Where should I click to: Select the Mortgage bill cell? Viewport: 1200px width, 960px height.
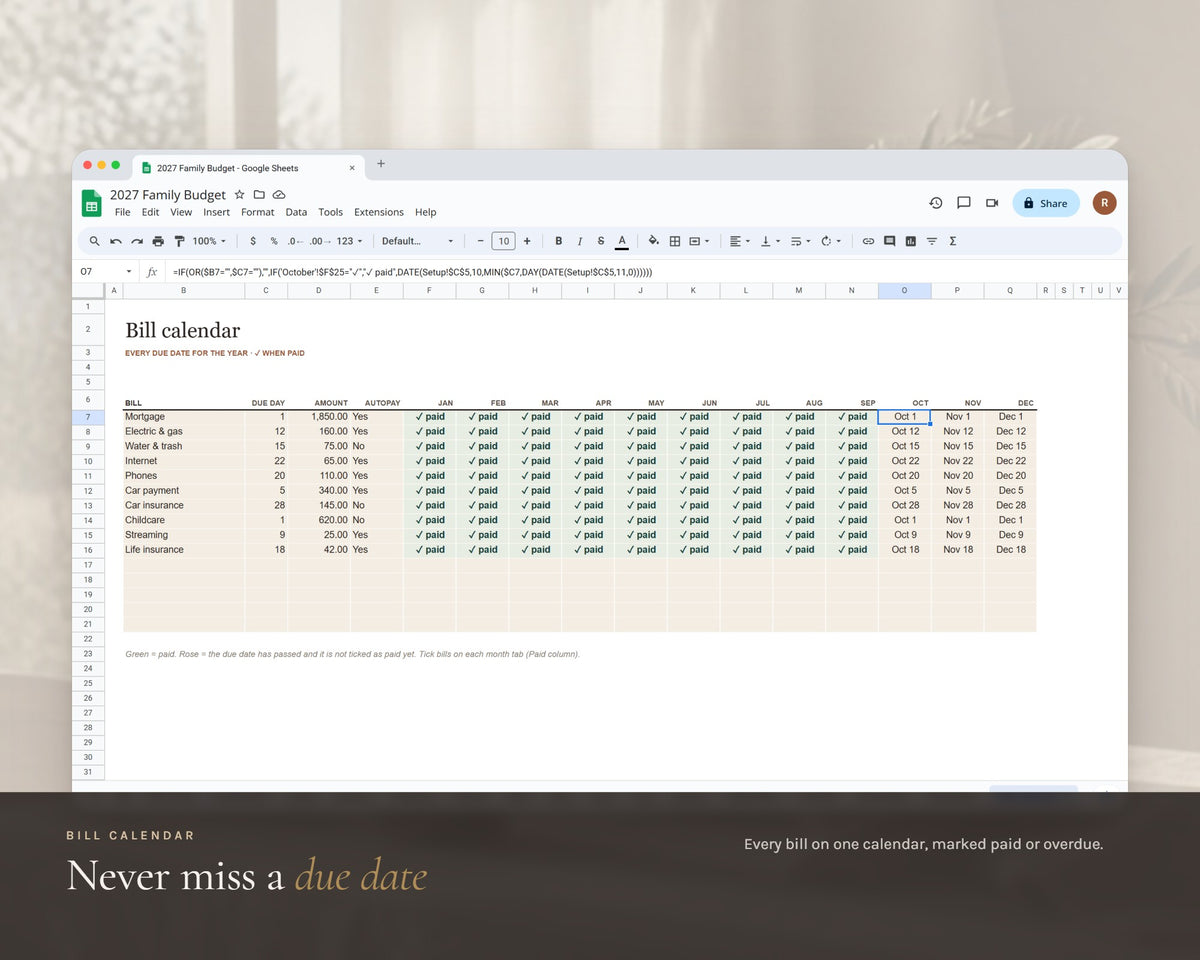(x=183, y=417)
